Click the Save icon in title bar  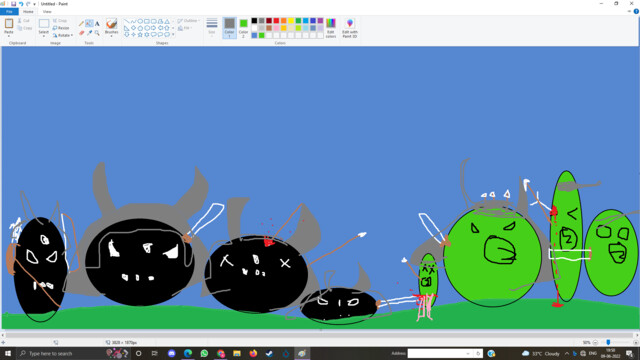coord(13,4)
